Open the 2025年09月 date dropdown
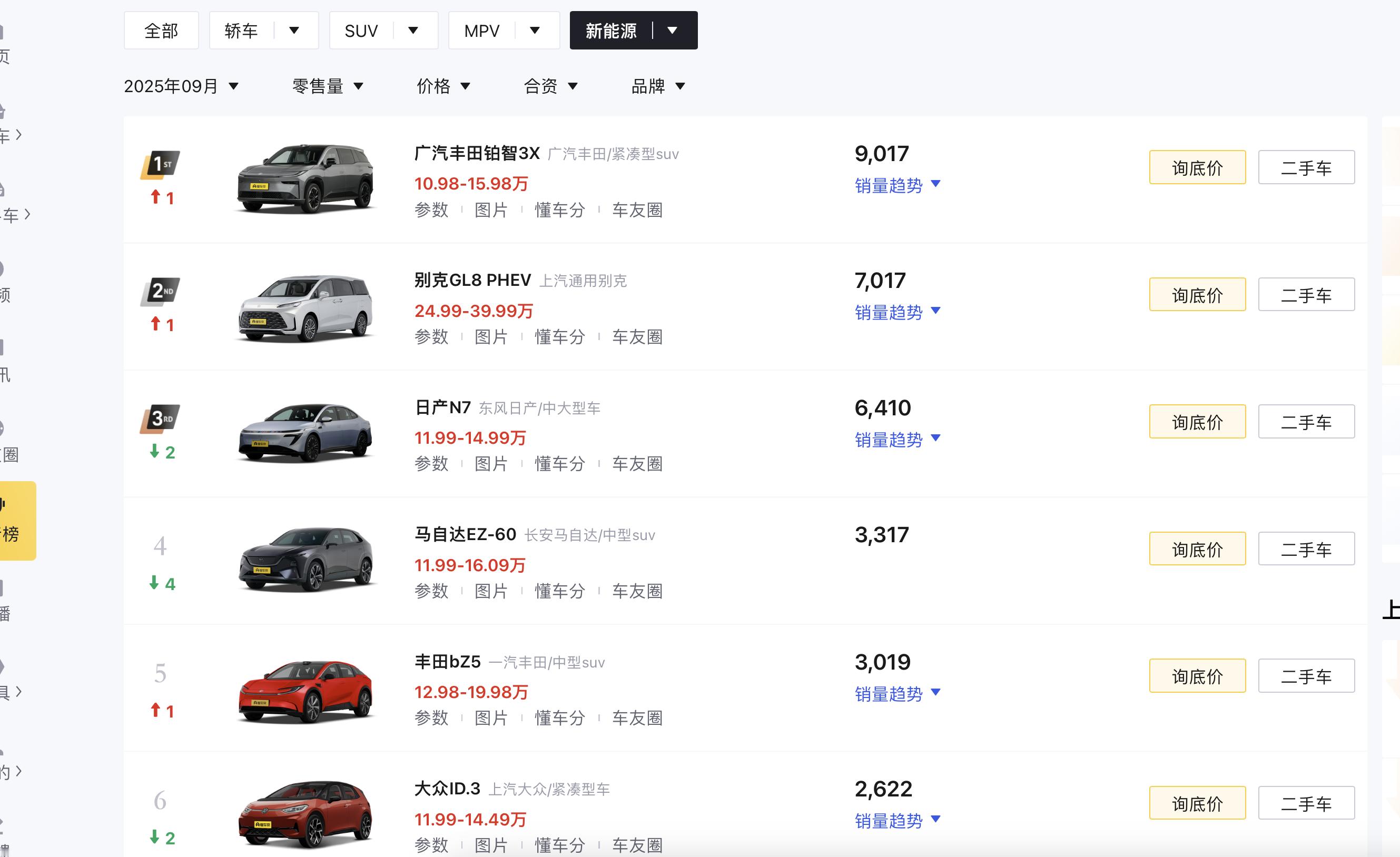 (181, 86)
